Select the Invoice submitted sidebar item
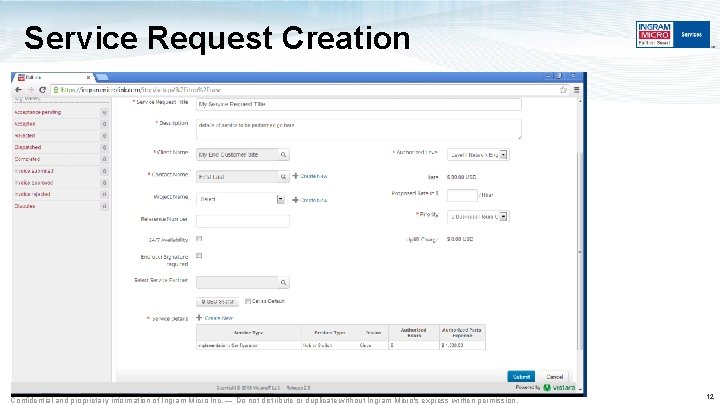 34,171
